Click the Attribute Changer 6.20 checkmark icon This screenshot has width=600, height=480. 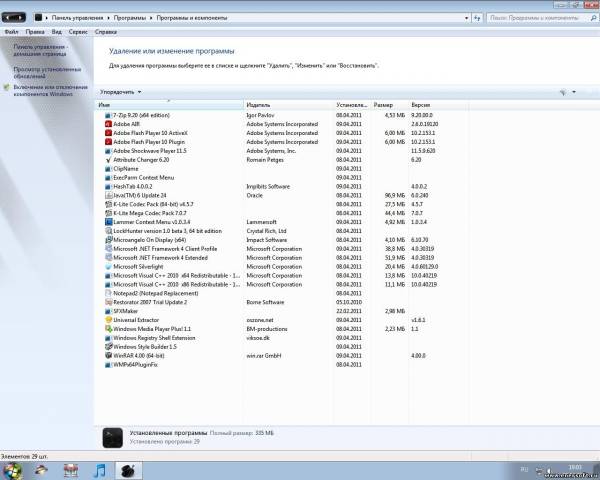[108, 160]
